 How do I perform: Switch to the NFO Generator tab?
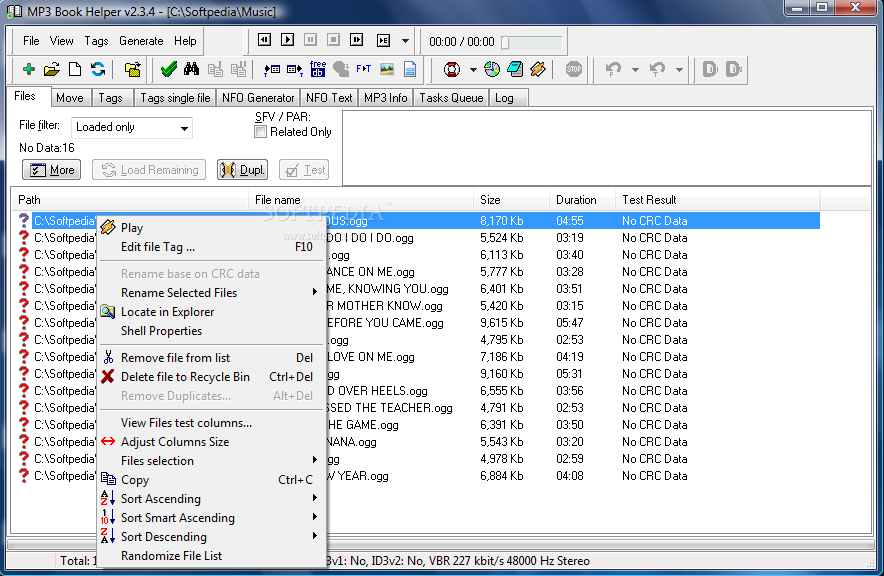258,98
